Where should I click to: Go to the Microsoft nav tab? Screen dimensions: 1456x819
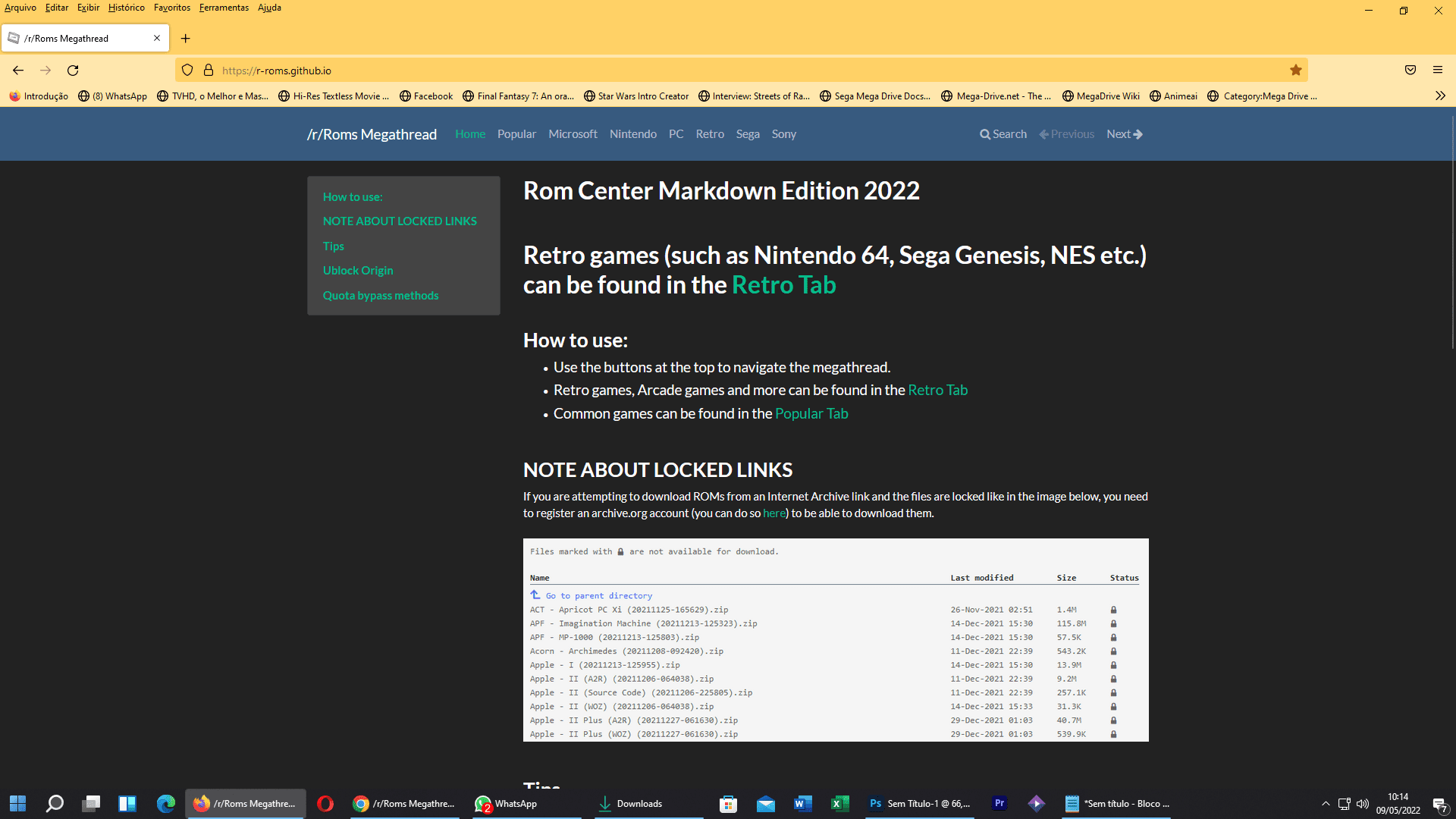573,134
